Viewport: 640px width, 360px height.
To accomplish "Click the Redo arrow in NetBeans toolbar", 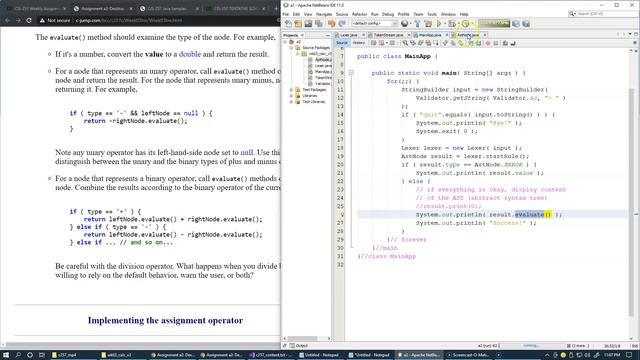I will [342, 24].
